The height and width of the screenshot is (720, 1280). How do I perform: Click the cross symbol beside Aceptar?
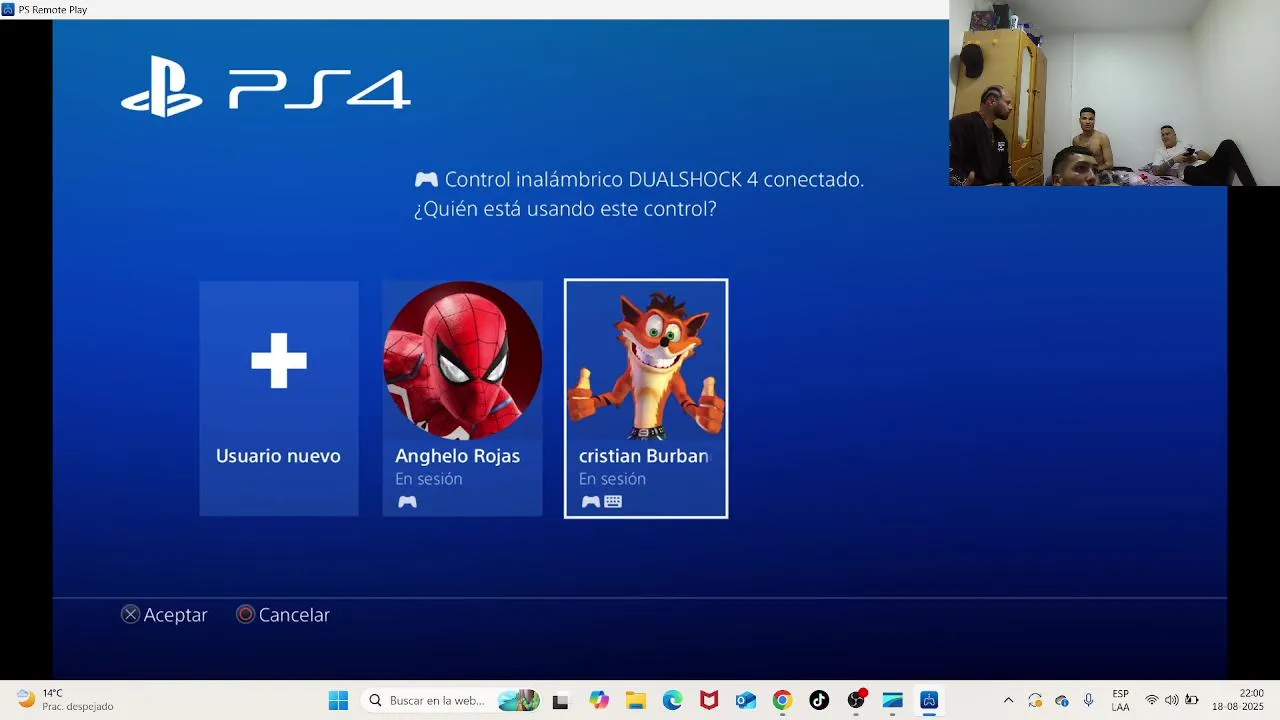point(131,615)
